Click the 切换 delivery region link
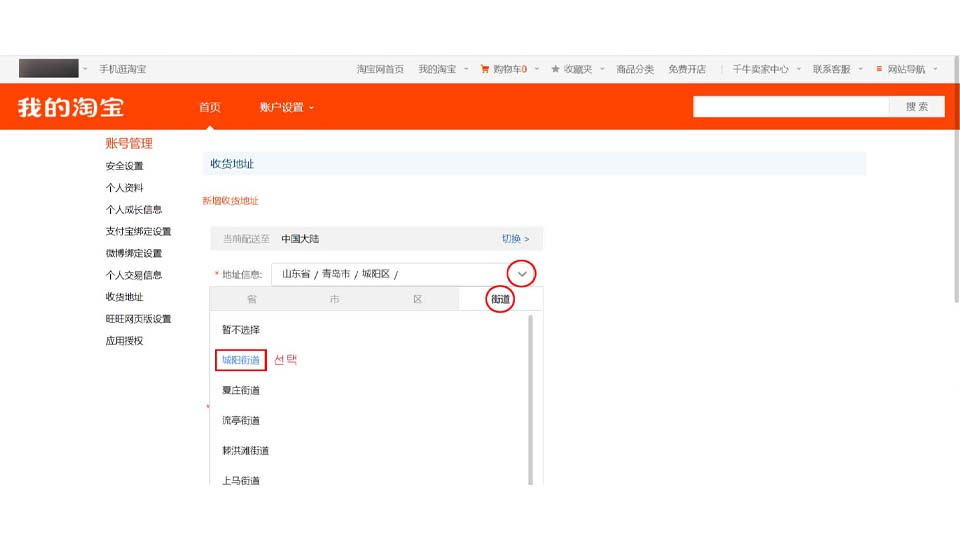This screenshot has height=540, width=960. [x=515, y=239]
